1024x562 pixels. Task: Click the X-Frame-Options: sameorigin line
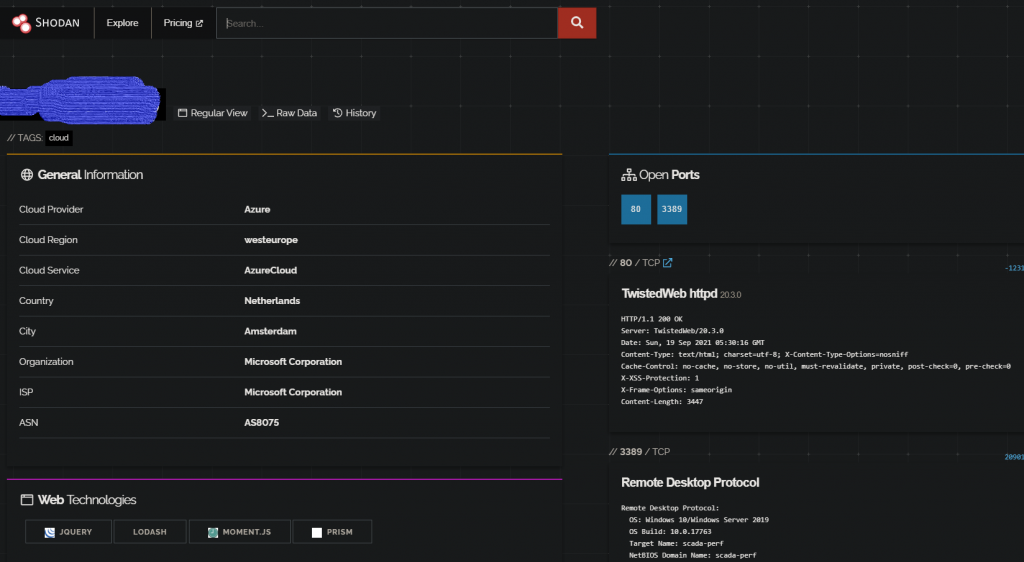click(676, 390)
